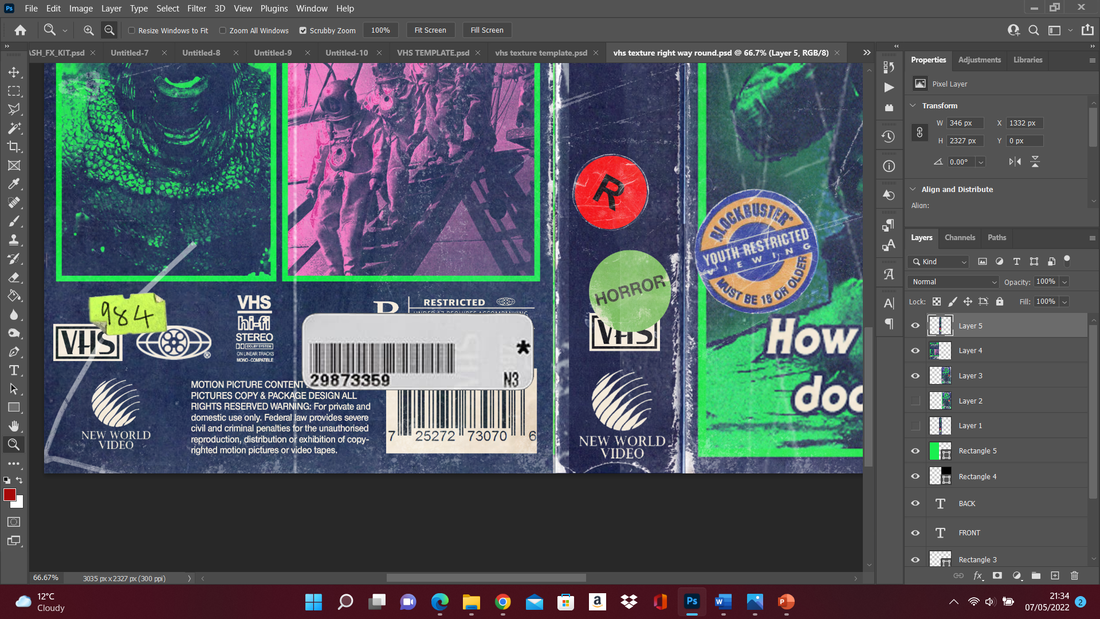Select the Rectangle shape tool
The width and height of the screenshot is (1100, 619).
14,407
